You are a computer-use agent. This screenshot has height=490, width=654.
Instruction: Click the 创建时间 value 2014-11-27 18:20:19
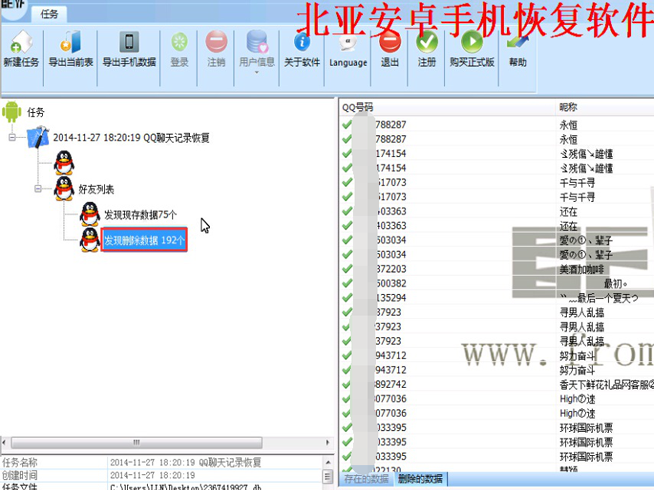[x=152, y=475]
